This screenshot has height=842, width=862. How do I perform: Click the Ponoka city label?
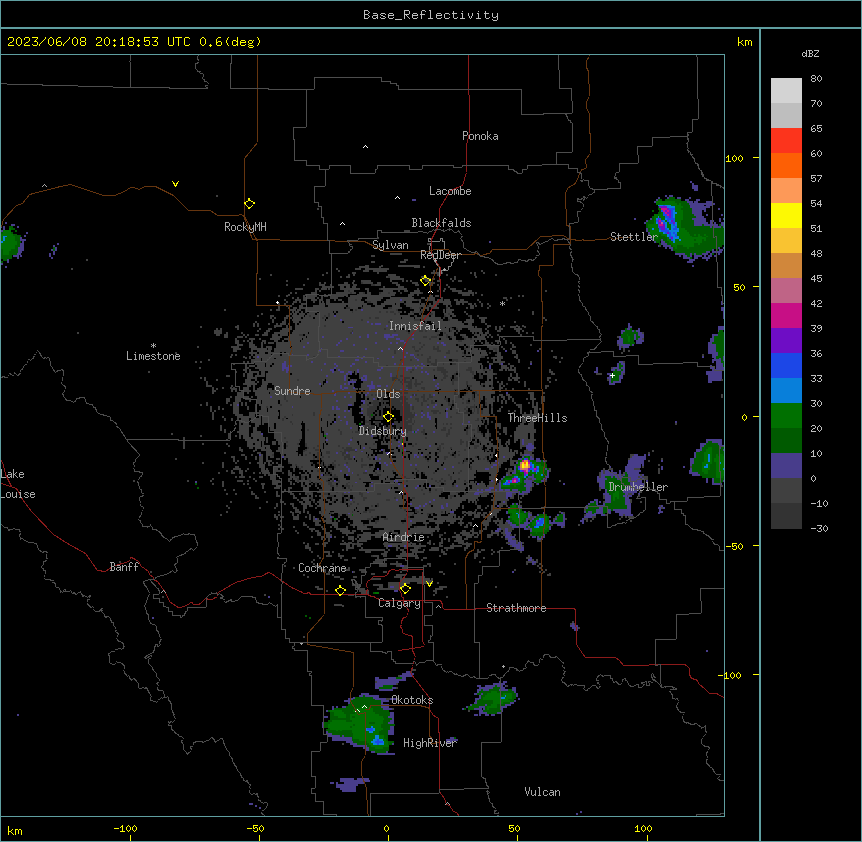coord(480,136)
